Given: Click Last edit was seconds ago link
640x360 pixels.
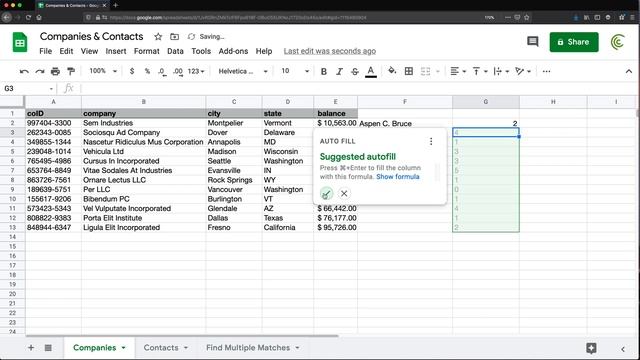Looking at the screenshot, I should click(330, 51).
